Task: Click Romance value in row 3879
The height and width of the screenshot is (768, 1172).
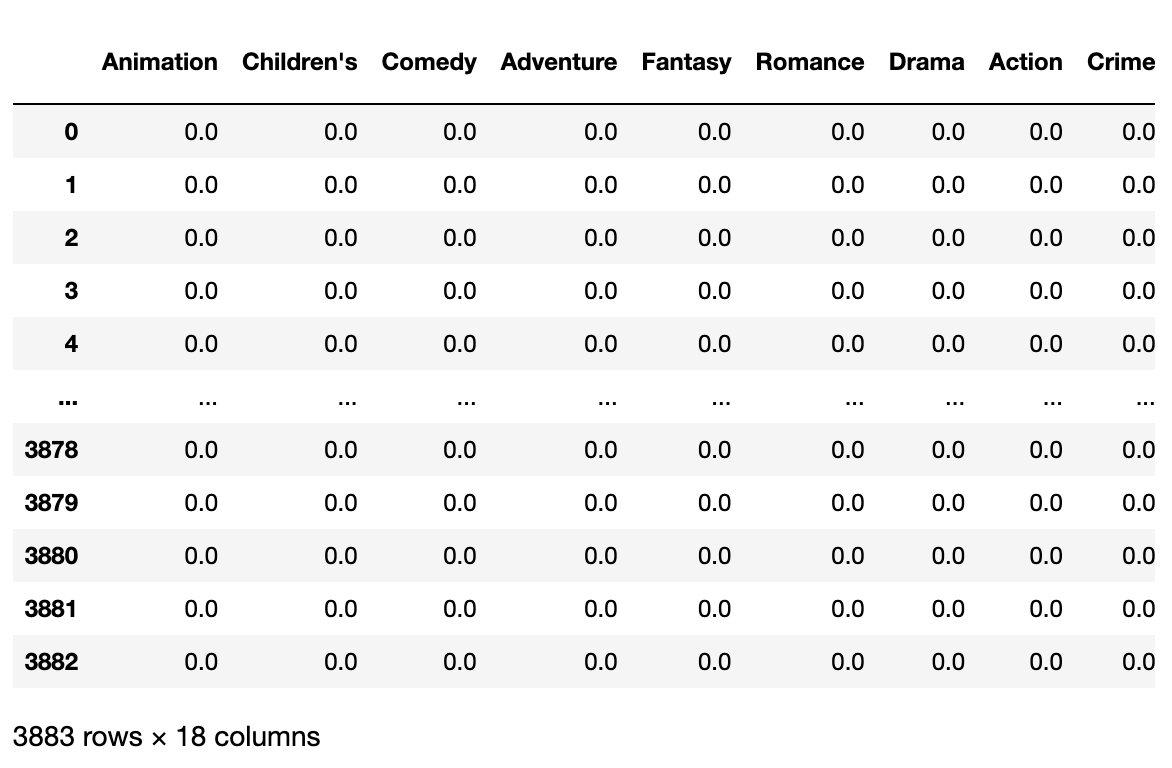Action: pyautogui.click(x=848, y=503)
